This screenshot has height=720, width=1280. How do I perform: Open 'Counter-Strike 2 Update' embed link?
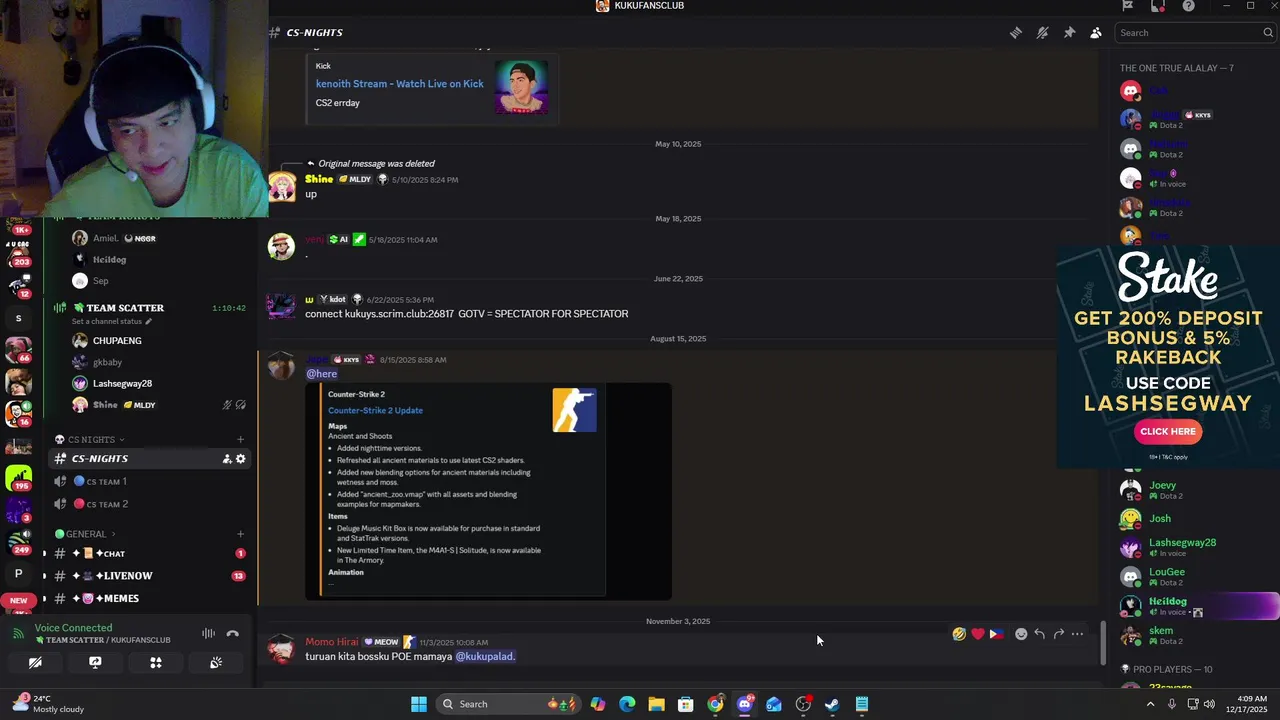coord(375,411)
